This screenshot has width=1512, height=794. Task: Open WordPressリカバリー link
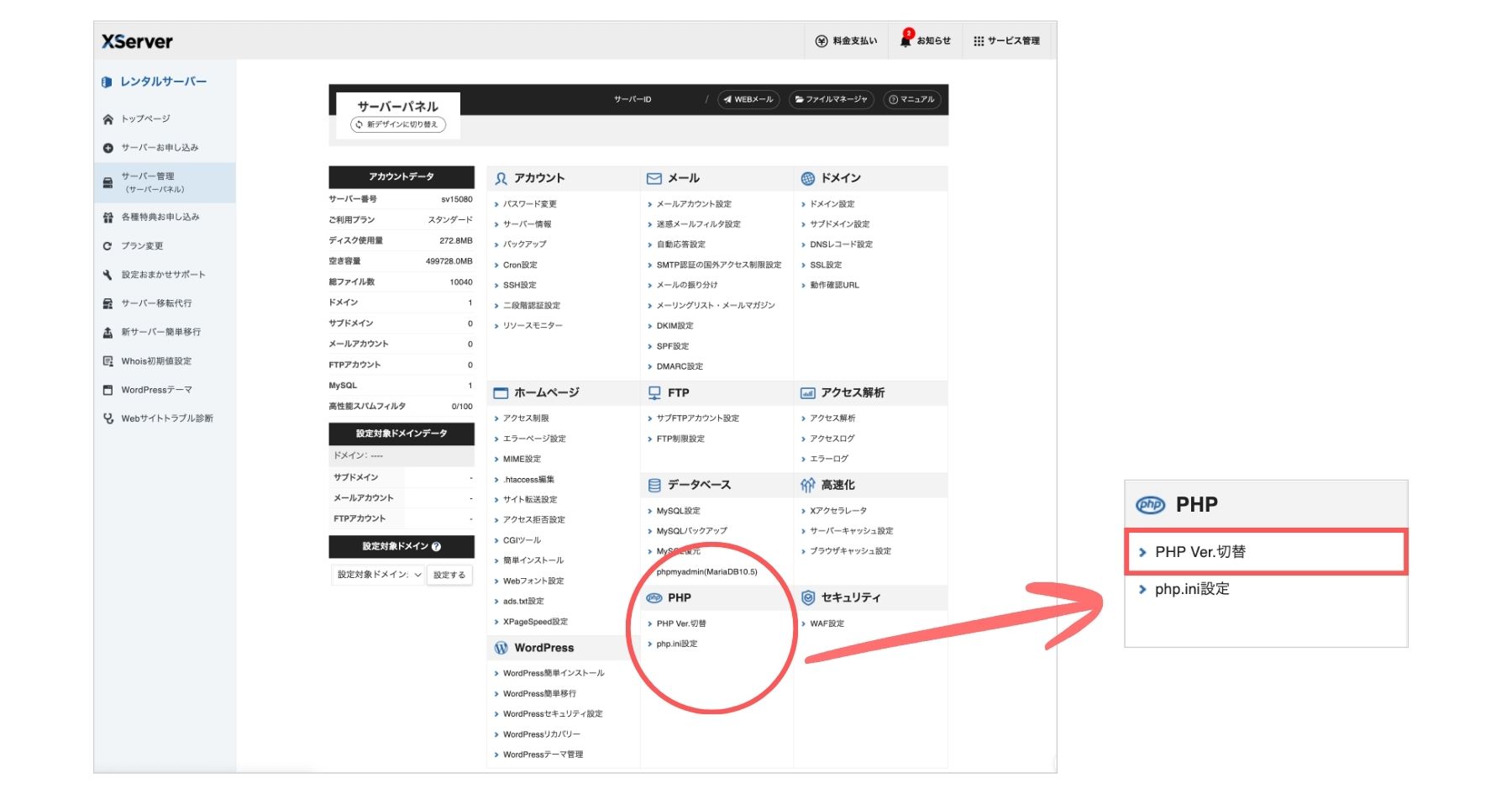click(x=542, y=734)
